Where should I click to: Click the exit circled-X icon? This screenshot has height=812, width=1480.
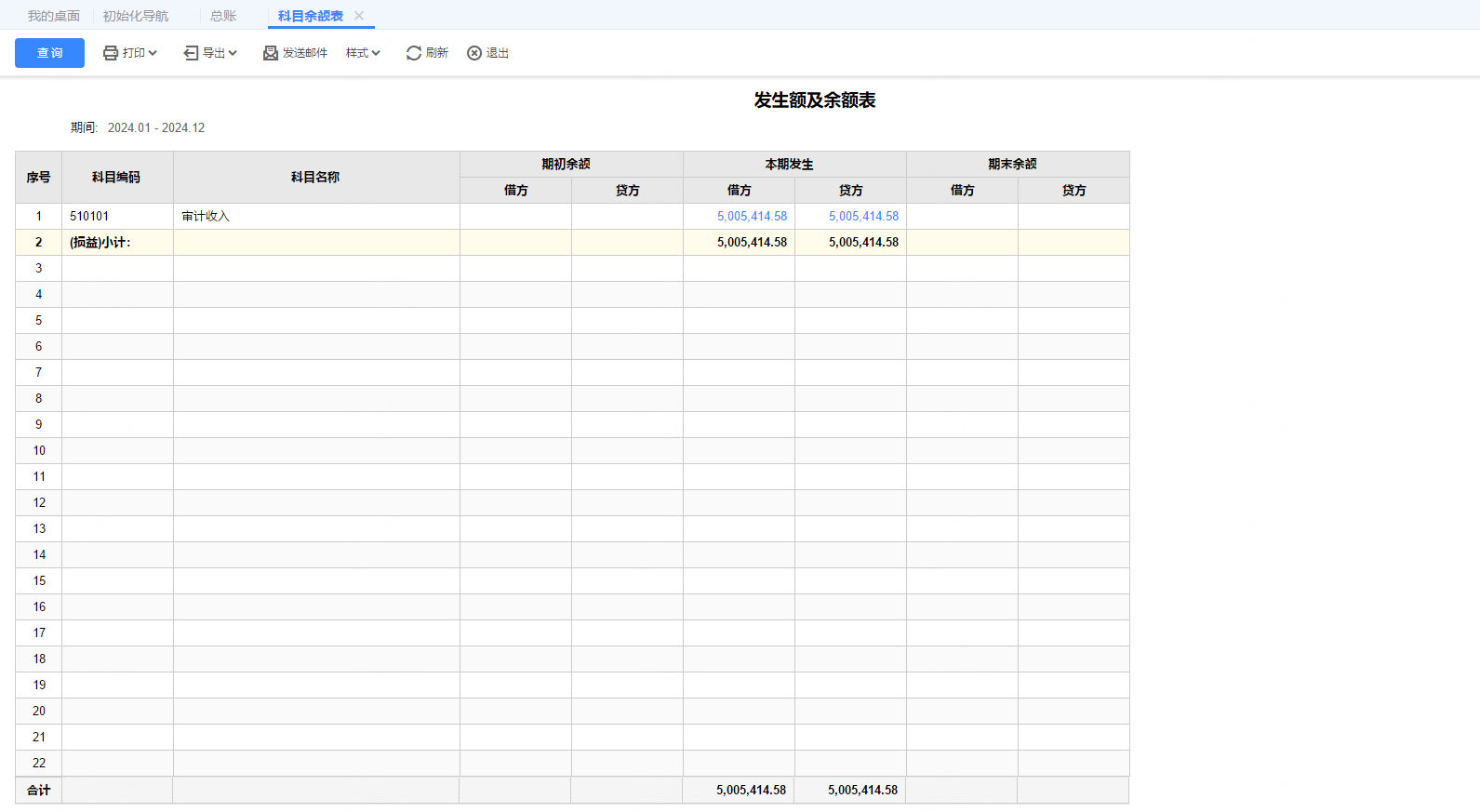[x=474, y=53]
